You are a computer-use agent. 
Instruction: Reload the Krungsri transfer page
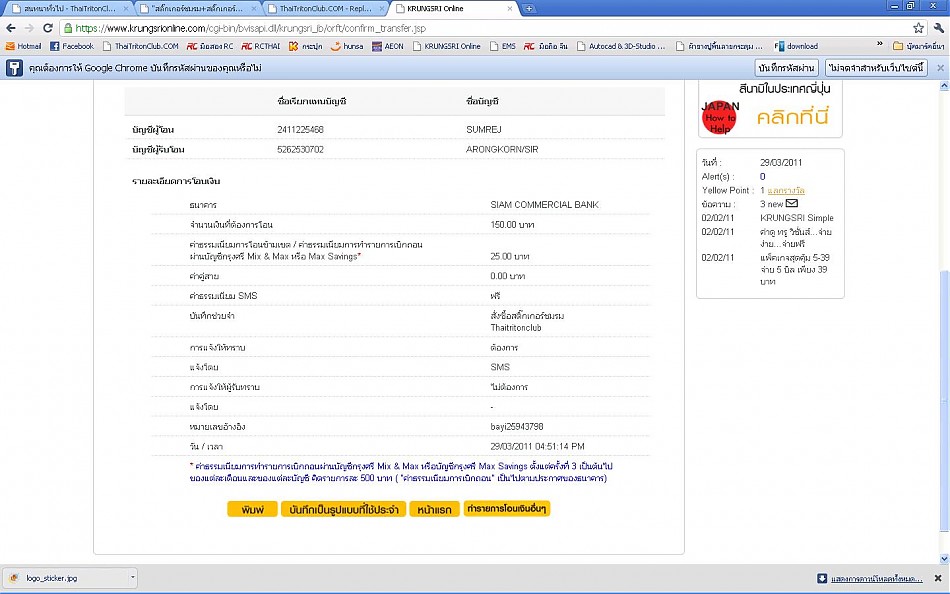click(48, 28)
